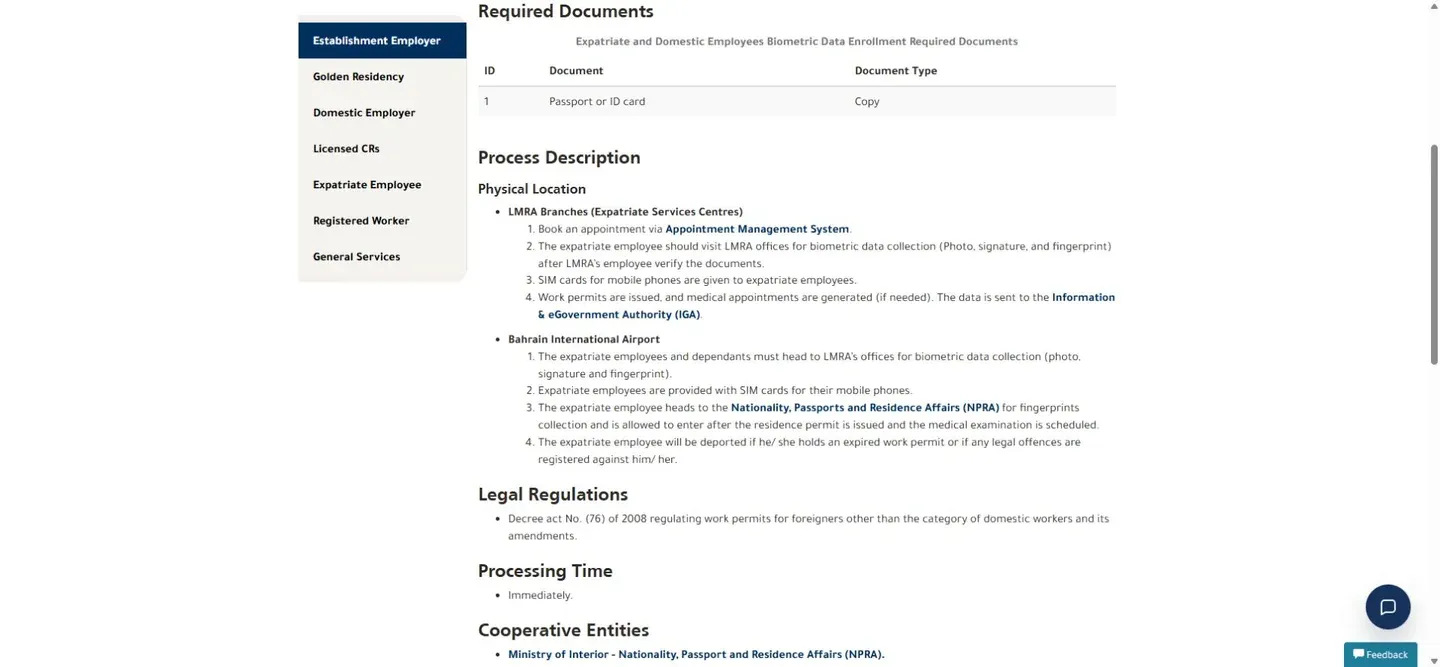Image resolution: width=1440 pixels, height=667 pixels.
Task: Follow Information & eGovernment Authority (IGA) link
Action: pyautogui.click(x=826, y=306)
